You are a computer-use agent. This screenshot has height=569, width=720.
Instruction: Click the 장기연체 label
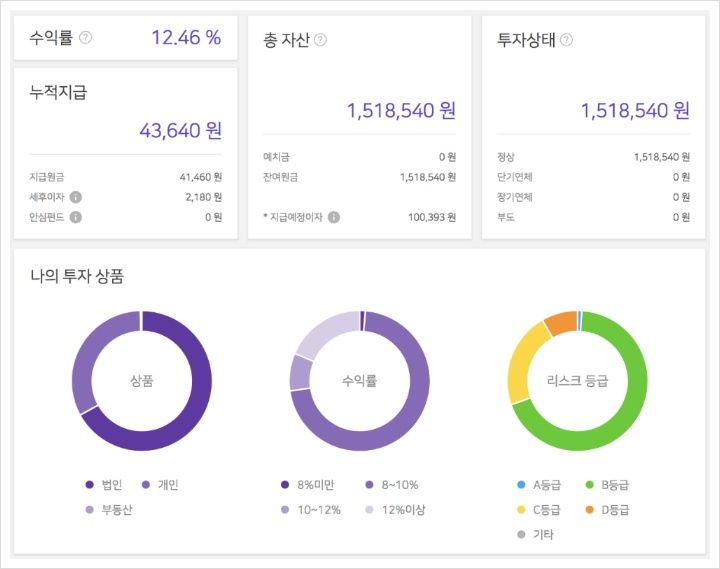click(x=515, y=197)
